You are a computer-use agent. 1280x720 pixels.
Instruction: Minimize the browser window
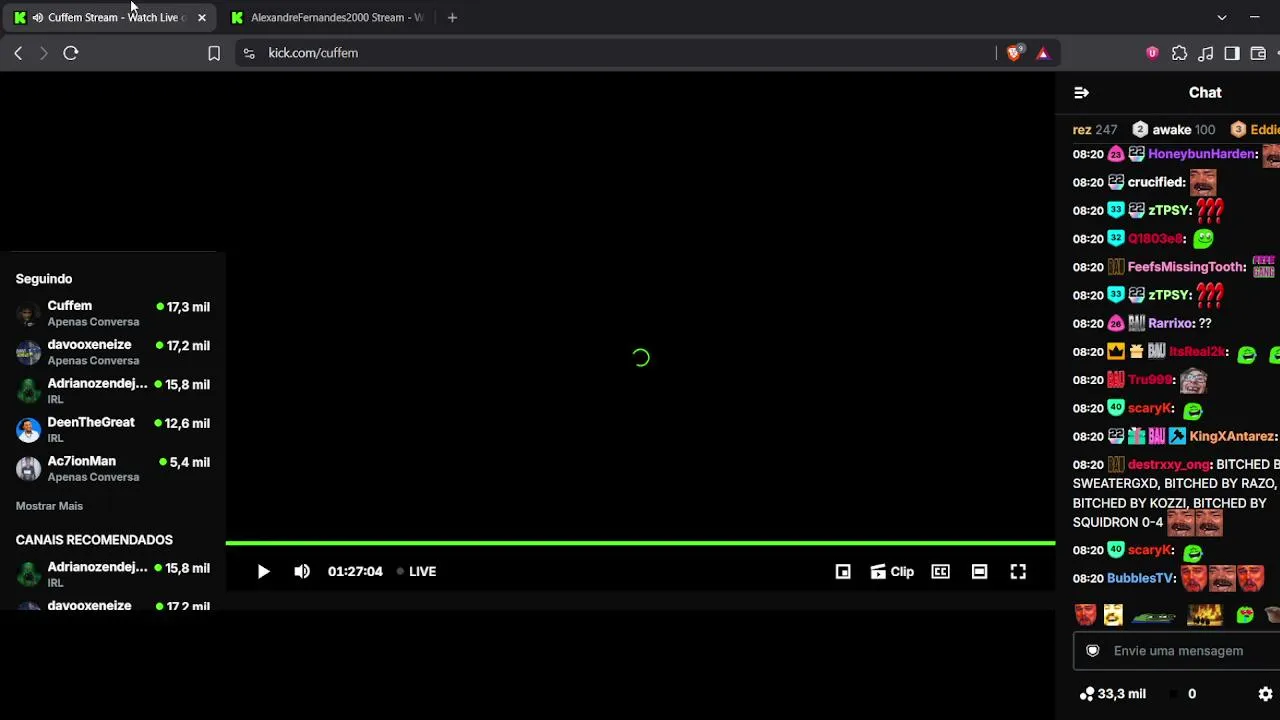tap(1255, 17)
